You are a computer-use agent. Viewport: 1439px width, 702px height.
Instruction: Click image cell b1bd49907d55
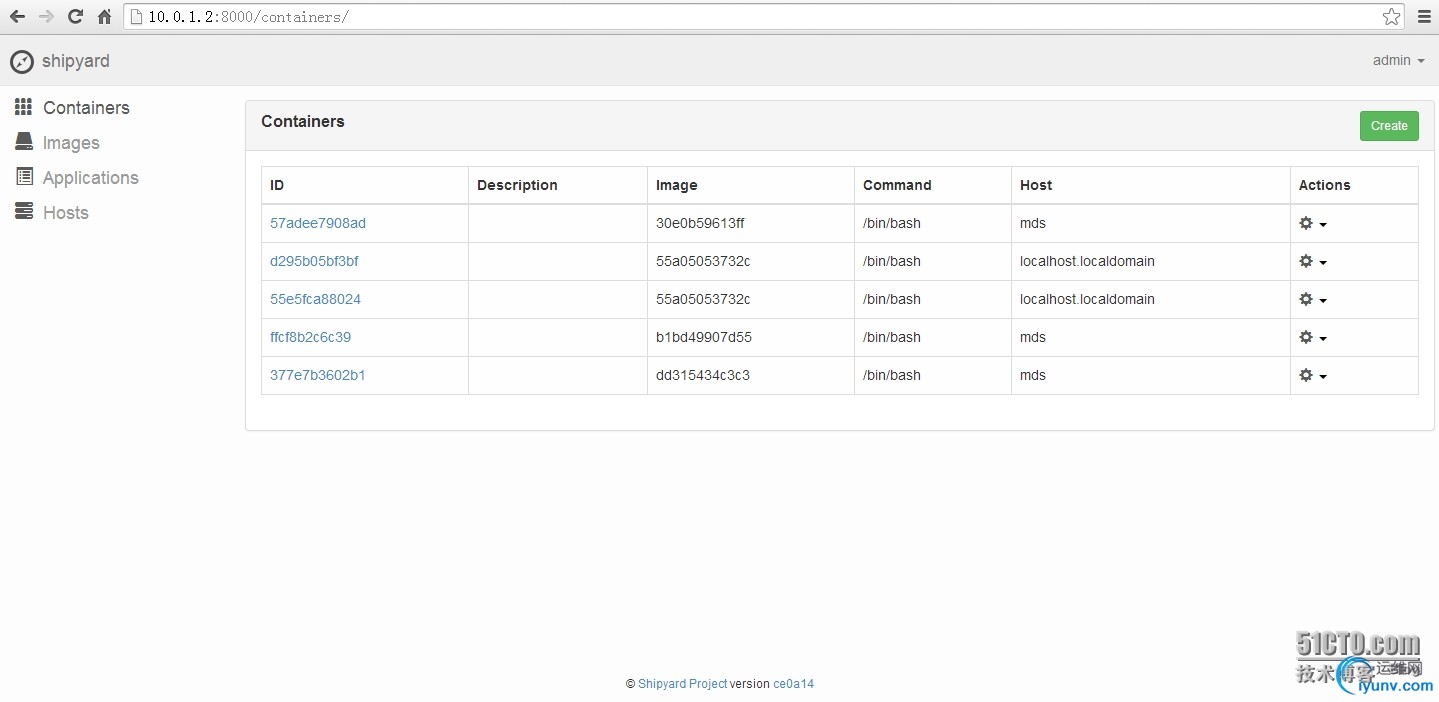click(x=704, y=337)
